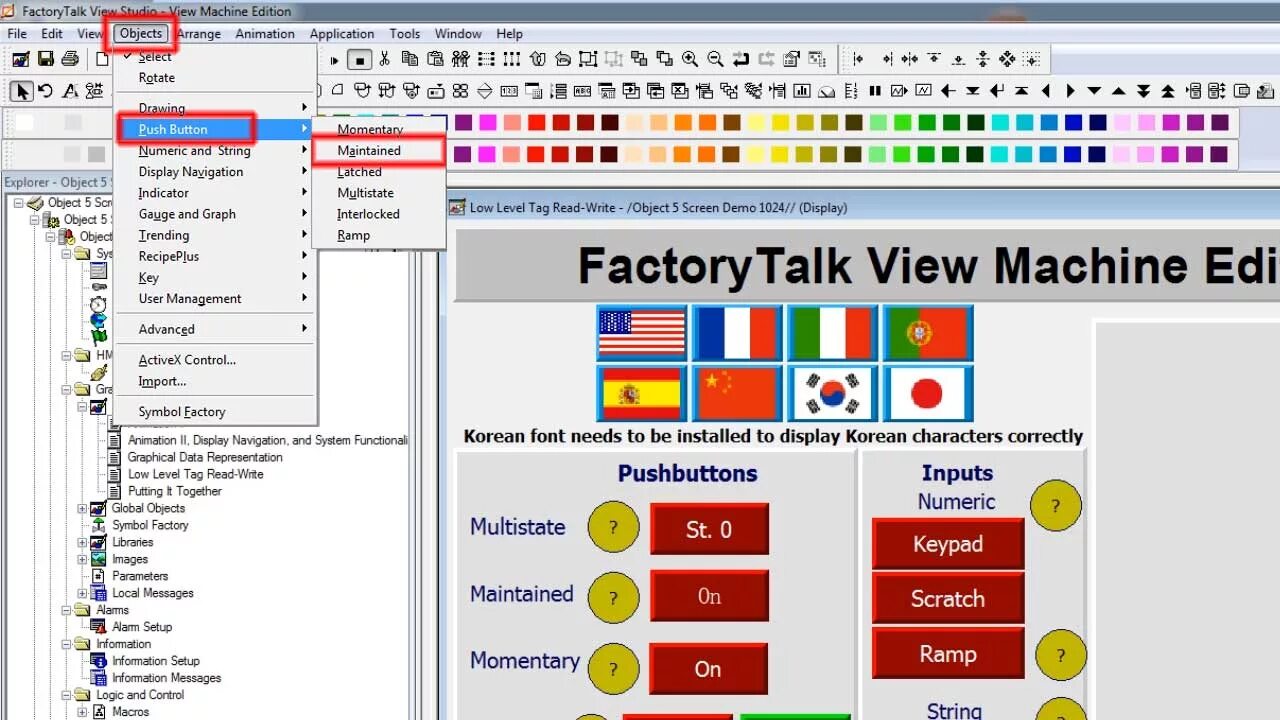Screen dimensions: 1280x720
Task: Click the Zoom In magnifier icon
Action: 690,59
